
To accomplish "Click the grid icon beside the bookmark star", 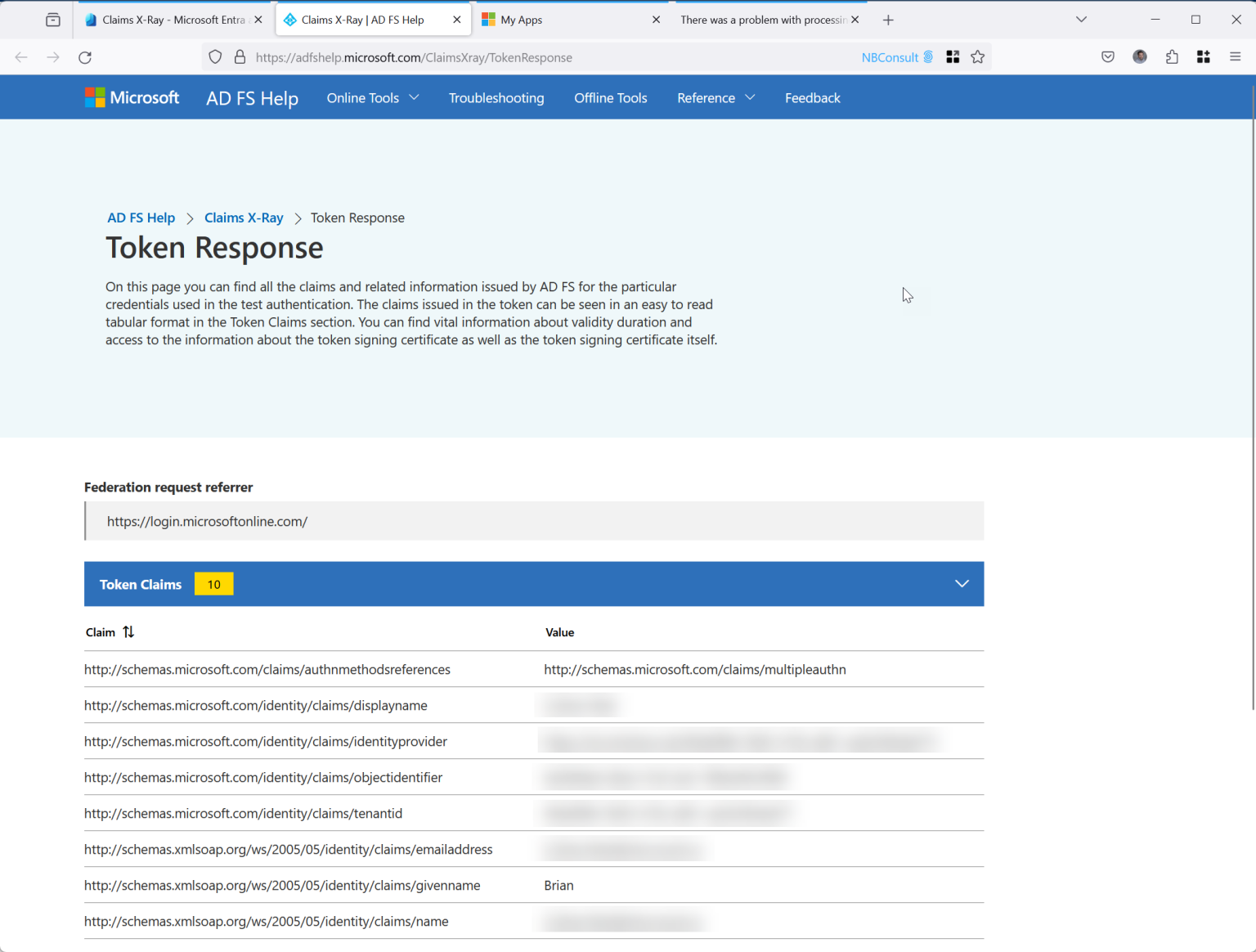I will click(x=953, y=56).
